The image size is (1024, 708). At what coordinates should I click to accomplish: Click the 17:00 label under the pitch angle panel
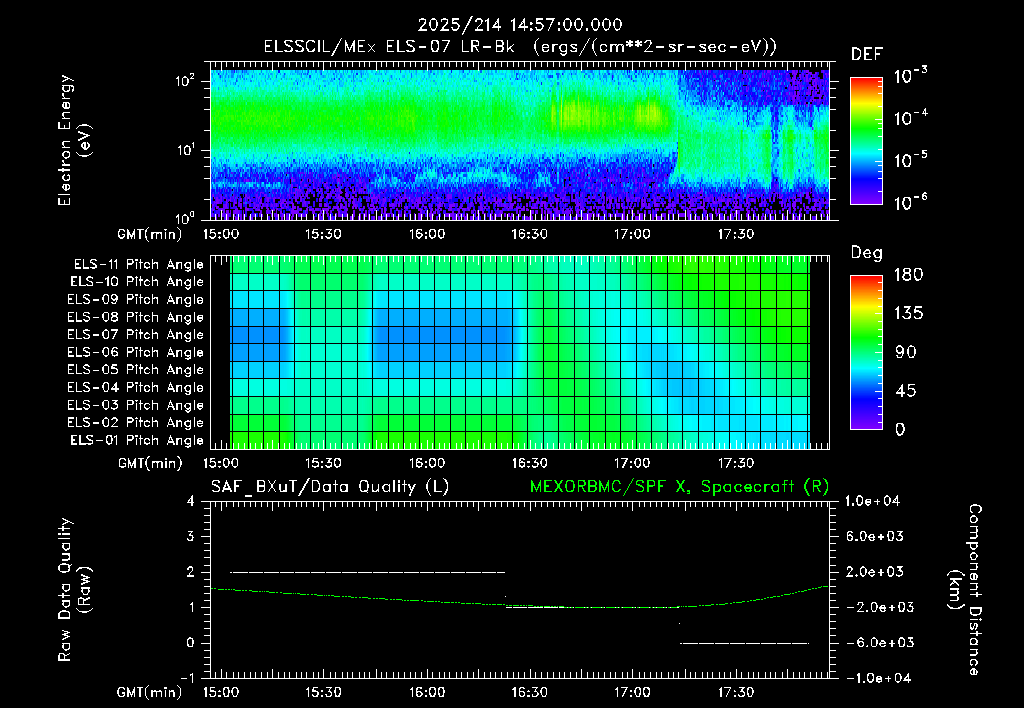point(632,463)
